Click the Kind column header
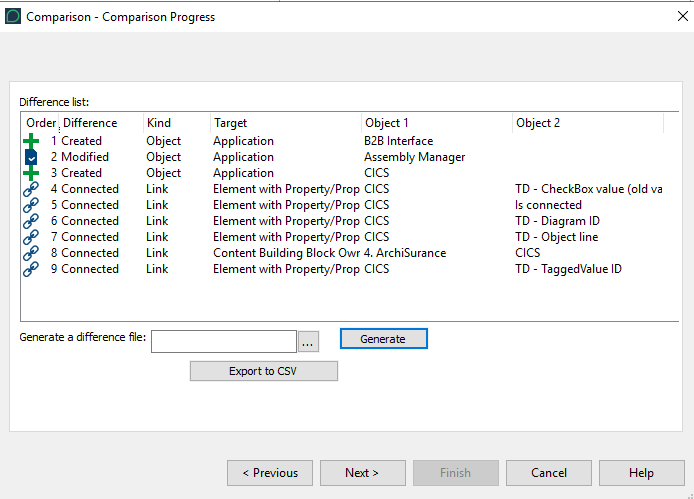 pos(159,123)
